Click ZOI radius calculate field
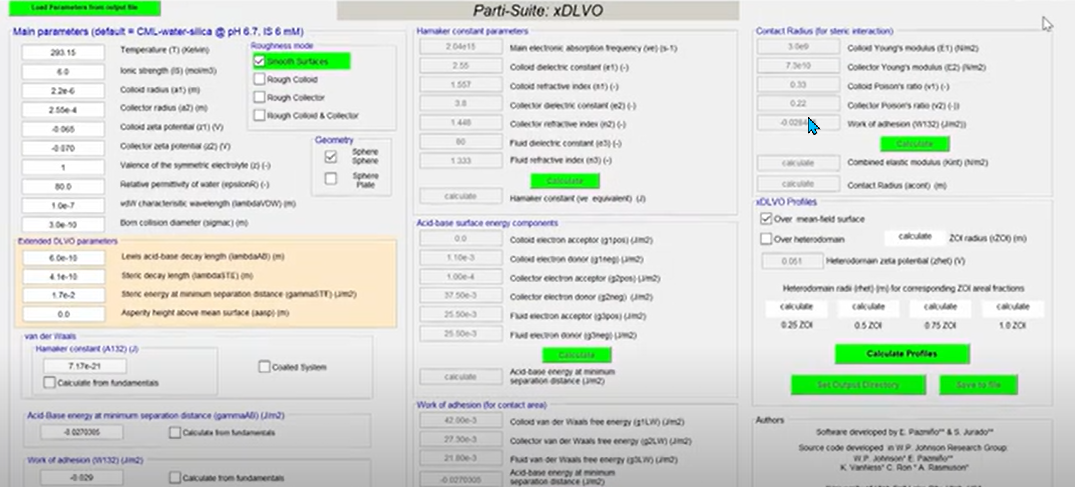This screenshot has width=1075, height=487. pos(915,237)
